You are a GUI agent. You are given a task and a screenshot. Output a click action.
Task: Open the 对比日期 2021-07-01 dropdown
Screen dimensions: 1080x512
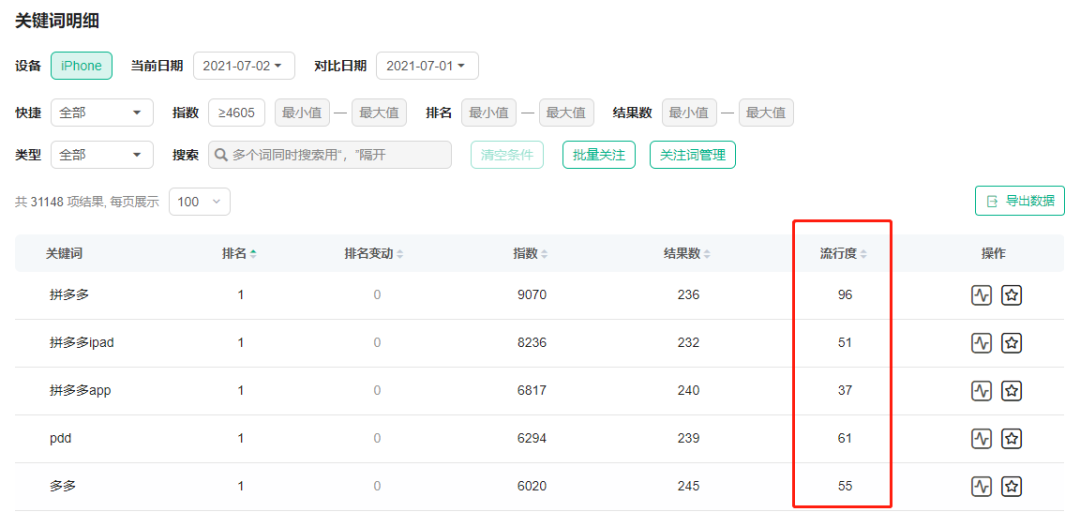click(427, 65)
